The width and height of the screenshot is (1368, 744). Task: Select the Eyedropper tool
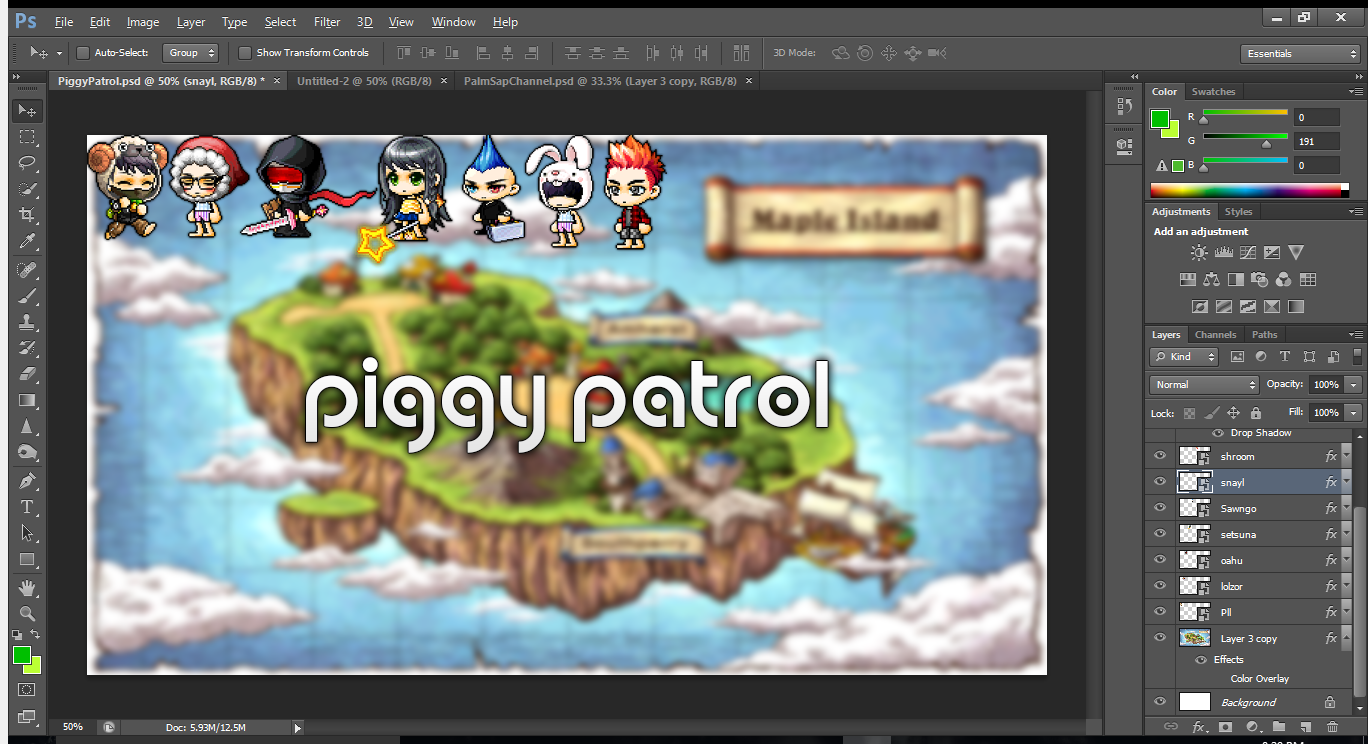pyautogui.click(x=28, y=241)
